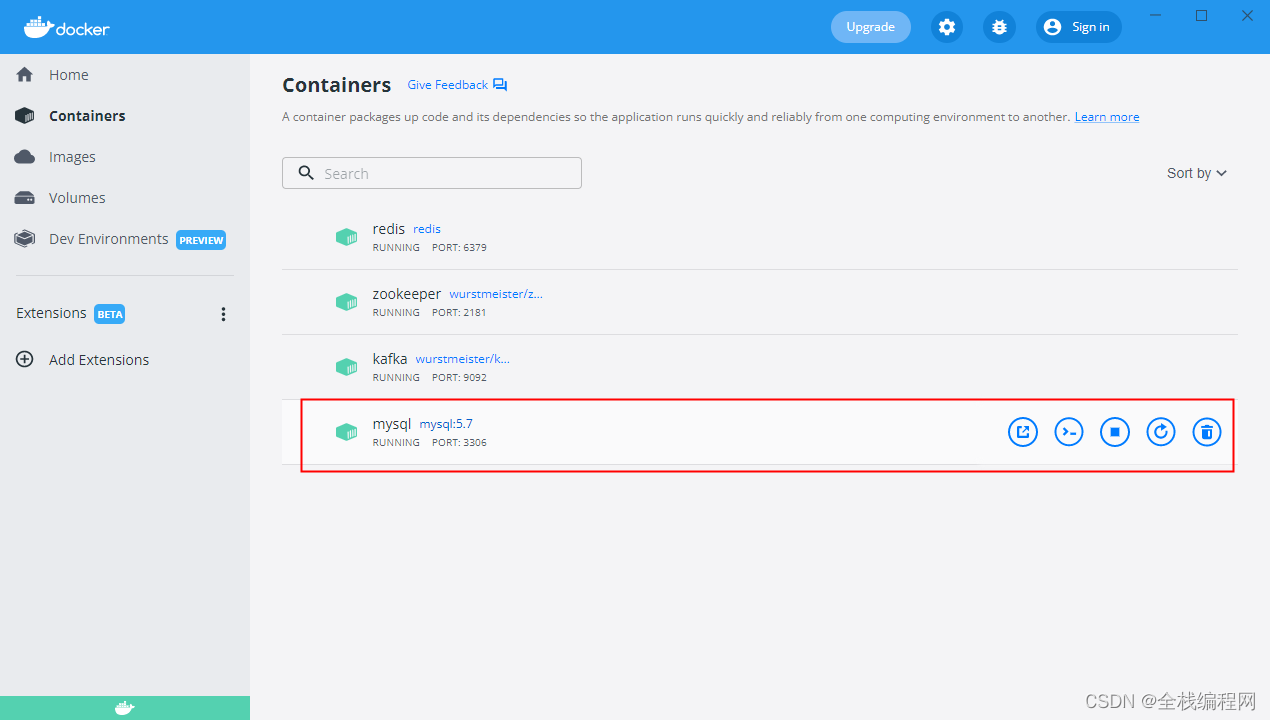Minimize the Docker Desktop window
This screenshot has width=1270, height=720.
coord(1156,15)
